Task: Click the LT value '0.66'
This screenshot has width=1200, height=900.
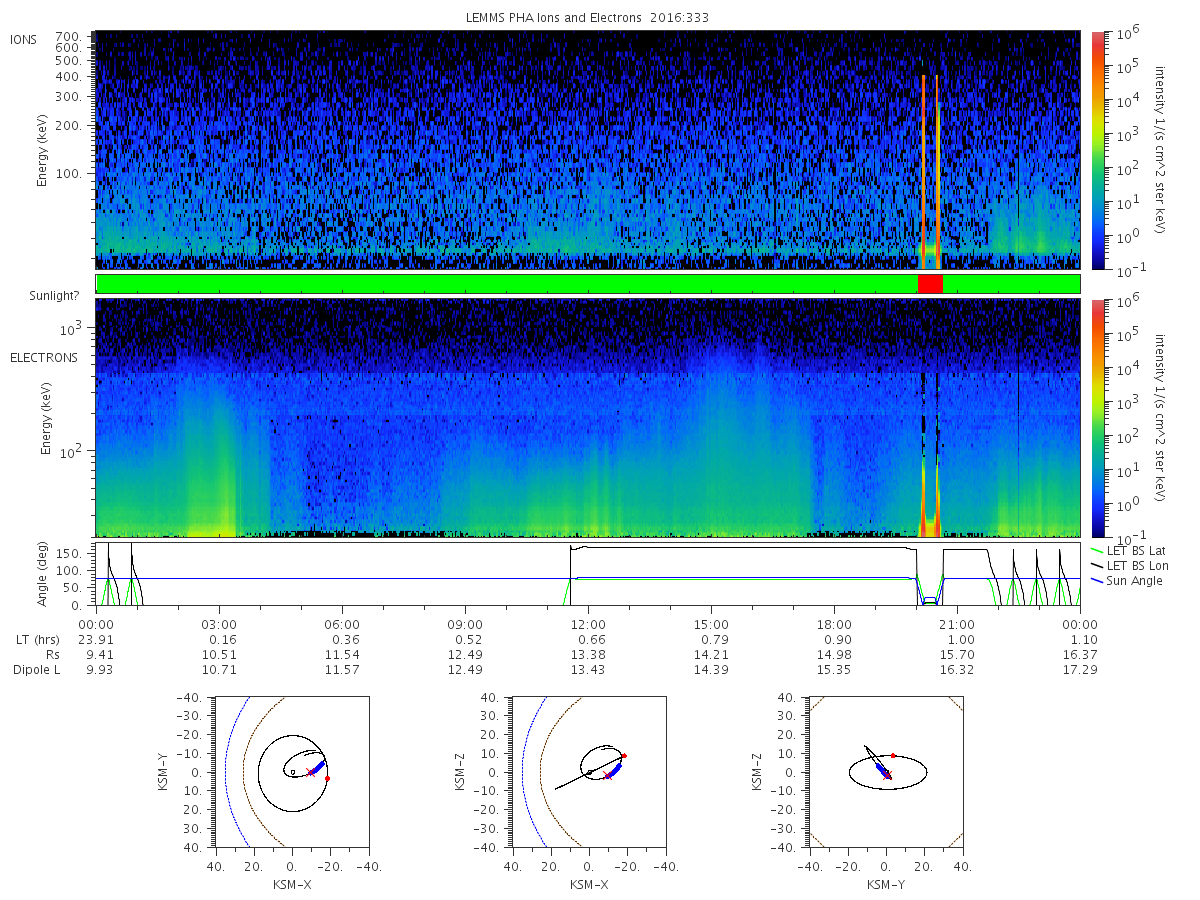Action: [591, 639]
